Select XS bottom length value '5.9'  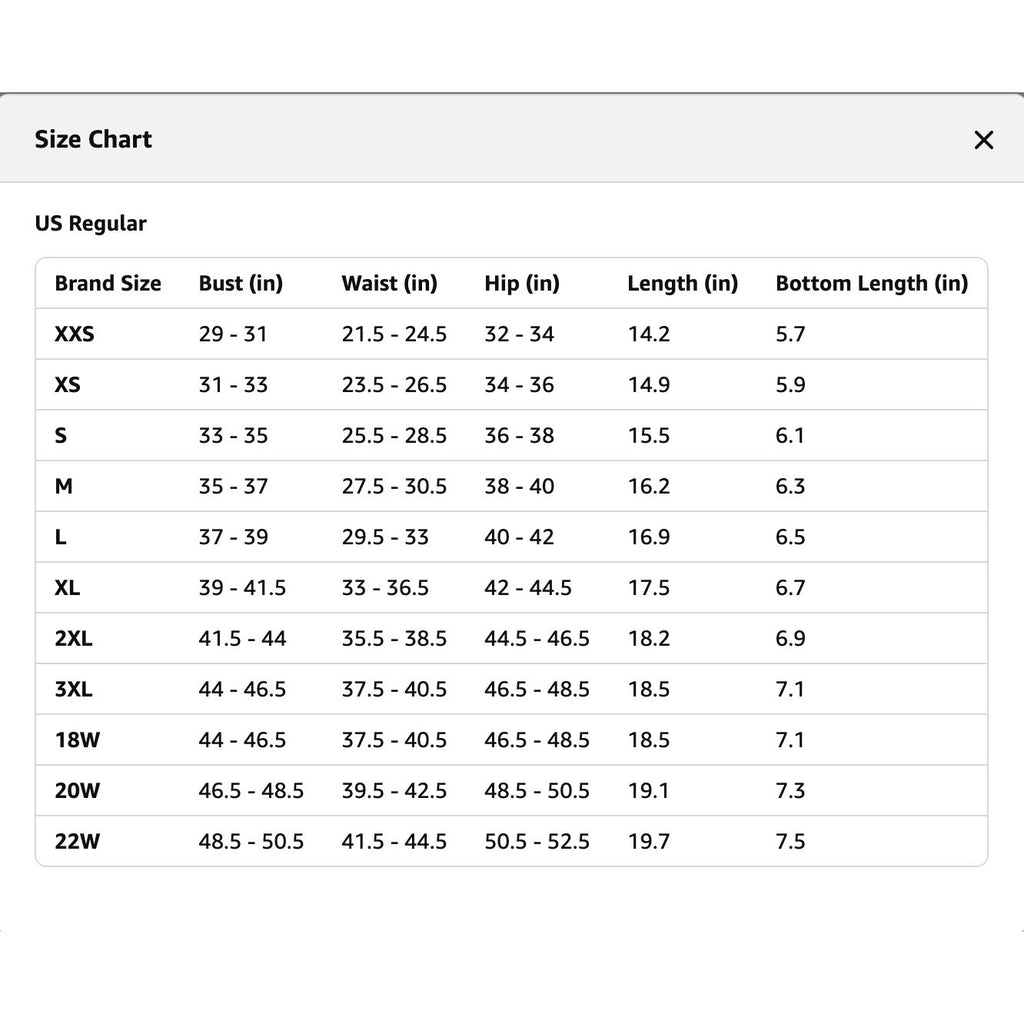tap(790, 385)
